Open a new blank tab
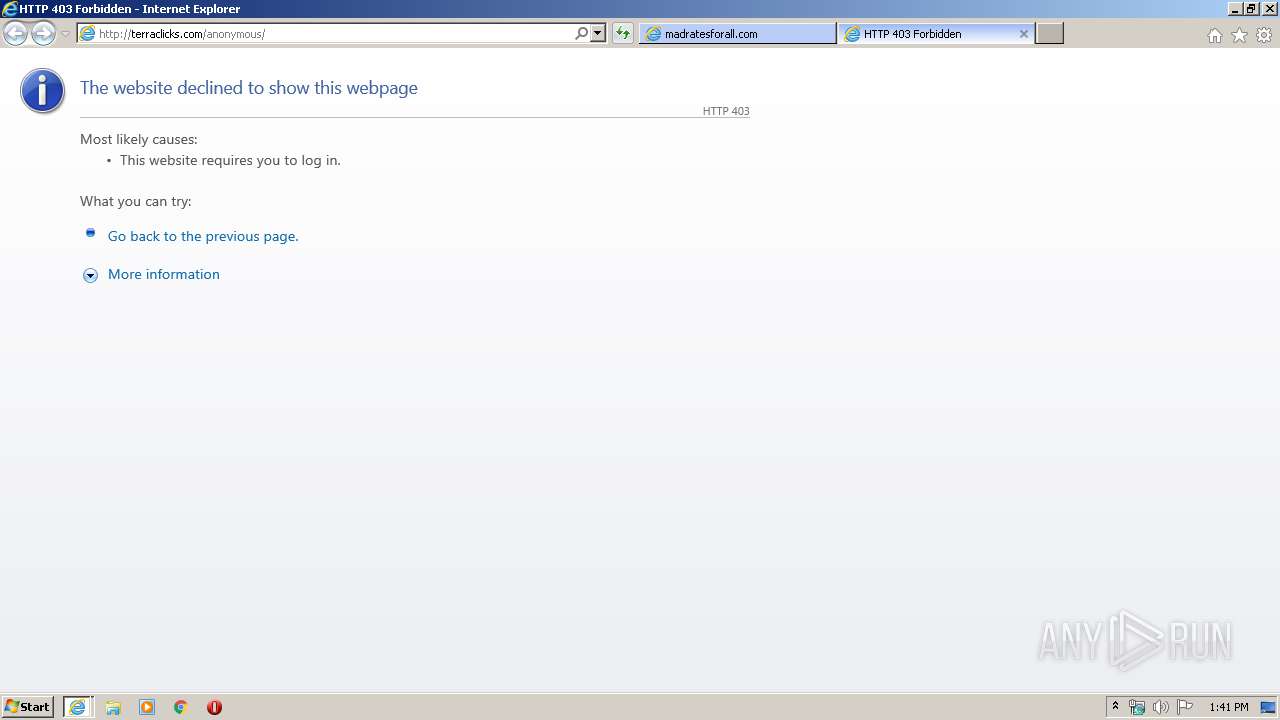This screenshot has width=1280, height=720. pos(1049,34)
